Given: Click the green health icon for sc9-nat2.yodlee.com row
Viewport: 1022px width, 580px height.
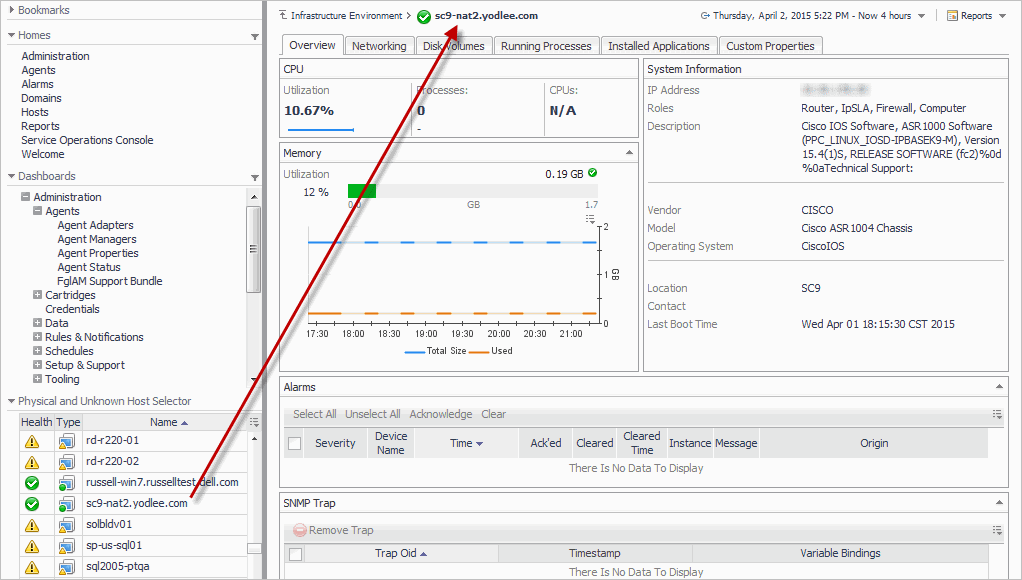Looking at the screenshot, I should click(31, 504).
